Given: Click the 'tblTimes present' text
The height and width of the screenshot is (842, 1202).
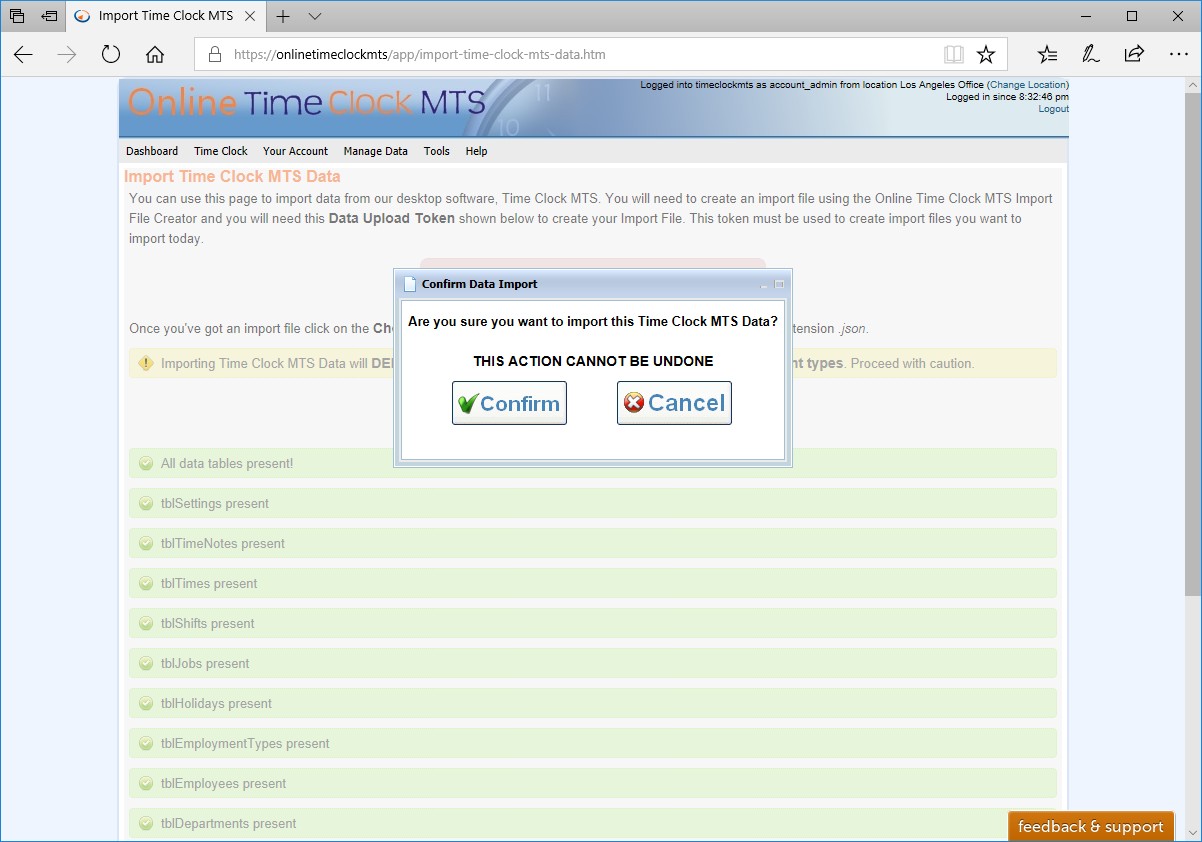Looking at the screenshot, I should coord(209,584).
